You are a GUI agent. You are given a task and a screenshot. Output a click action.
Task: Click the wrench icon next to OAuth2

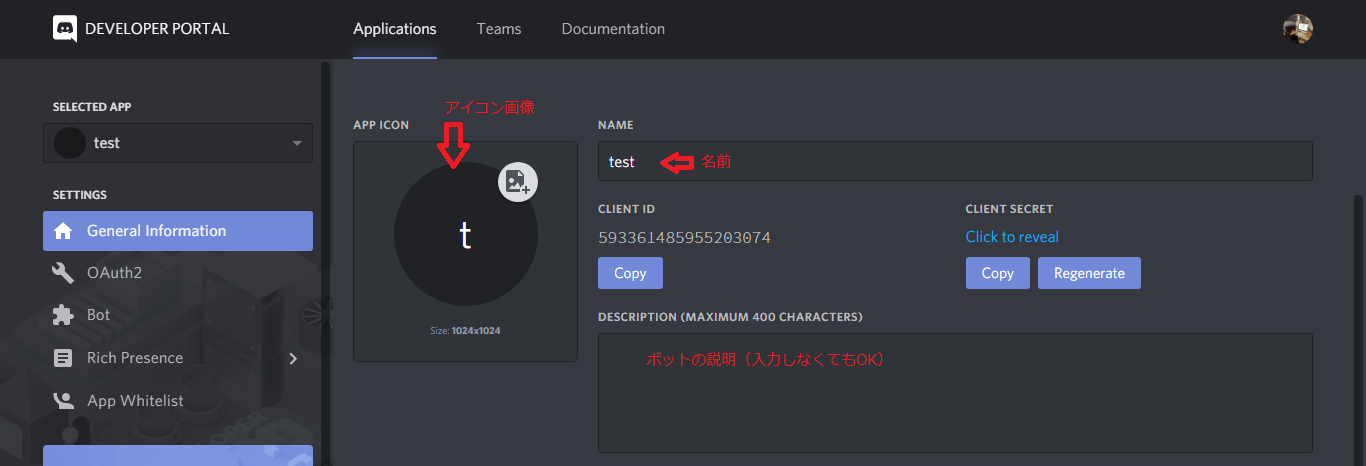(x=63, y=273)
